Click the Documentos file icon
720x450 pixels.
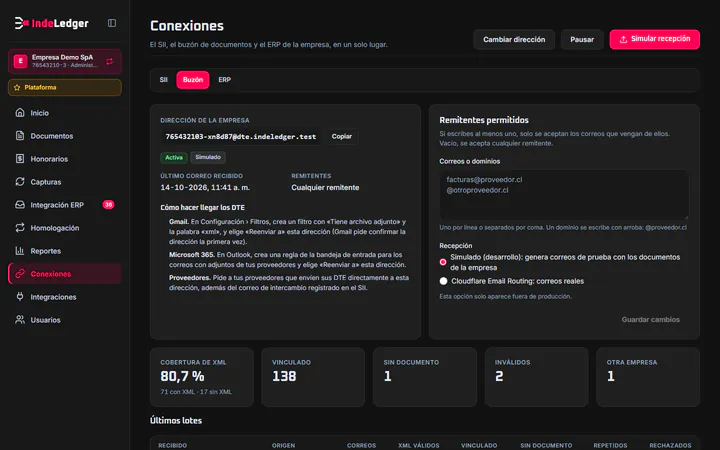point(20,135)
